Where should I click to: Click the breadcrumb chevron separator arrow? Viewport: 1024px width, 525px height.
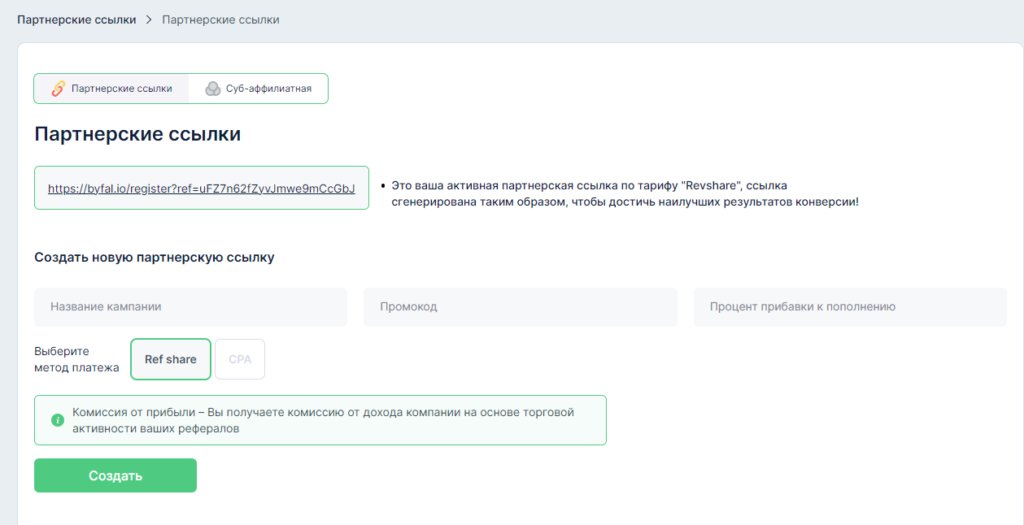[149, 20]
